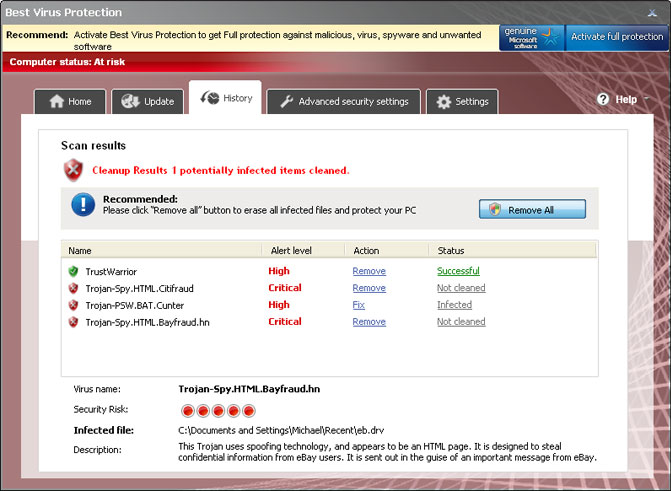Click the Help question mark icon
671x491 pixels.
[603, 99]
